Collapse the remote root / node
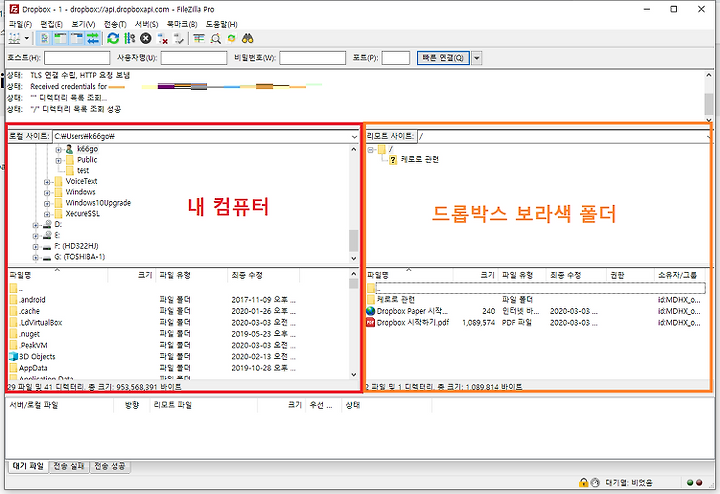 pyautogui.click(x=370, y=150)
